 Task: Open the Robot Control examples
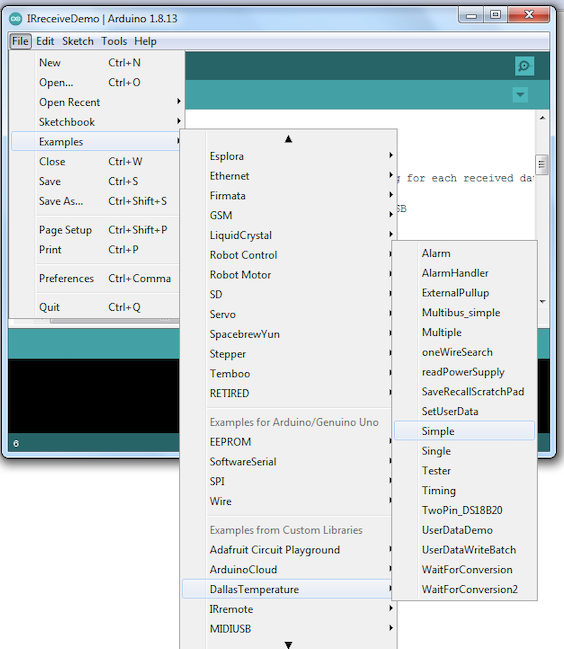pyautogui.click(x=287, y=255)
